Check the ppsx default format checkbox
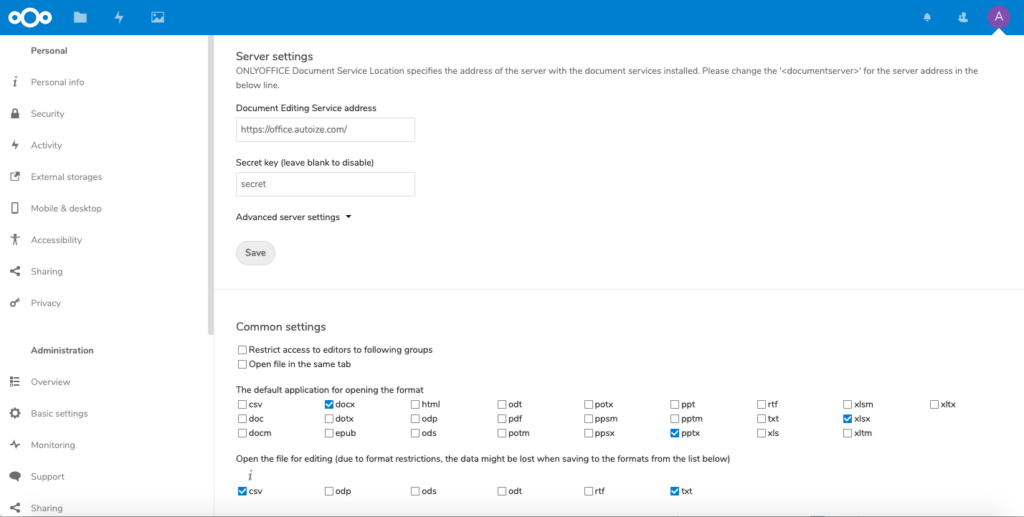 tap(588, 433)
